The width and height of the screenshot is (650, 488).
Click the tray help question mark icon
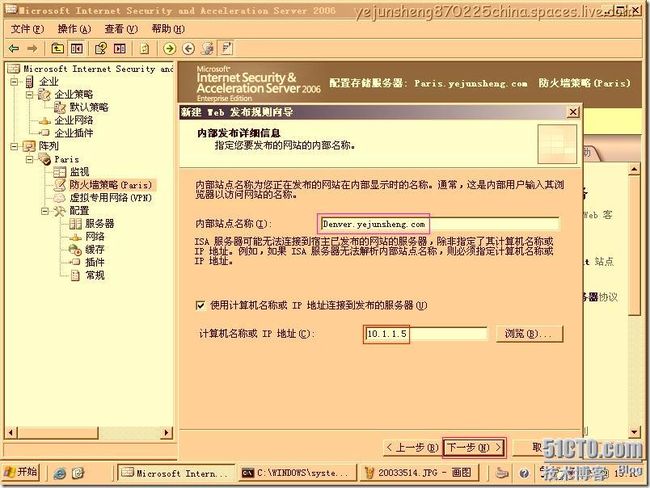coord(524,473)
